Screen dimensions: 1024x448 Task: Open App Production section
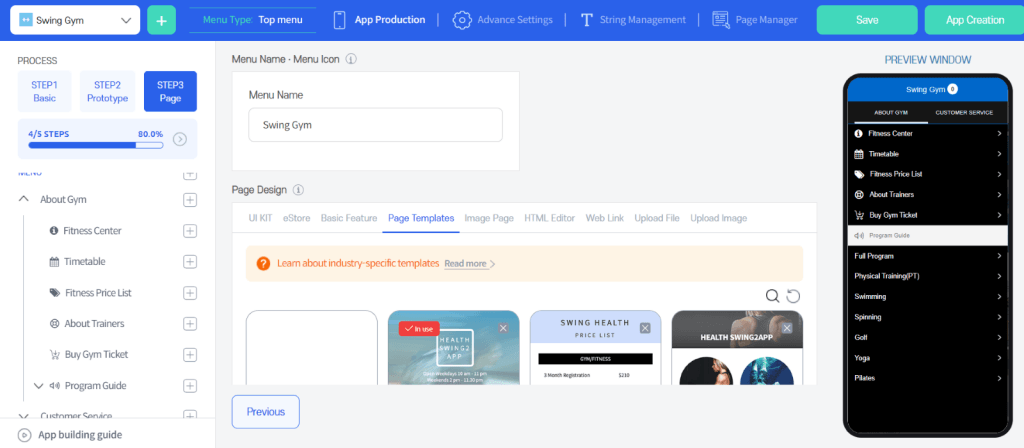pos(379,20)
